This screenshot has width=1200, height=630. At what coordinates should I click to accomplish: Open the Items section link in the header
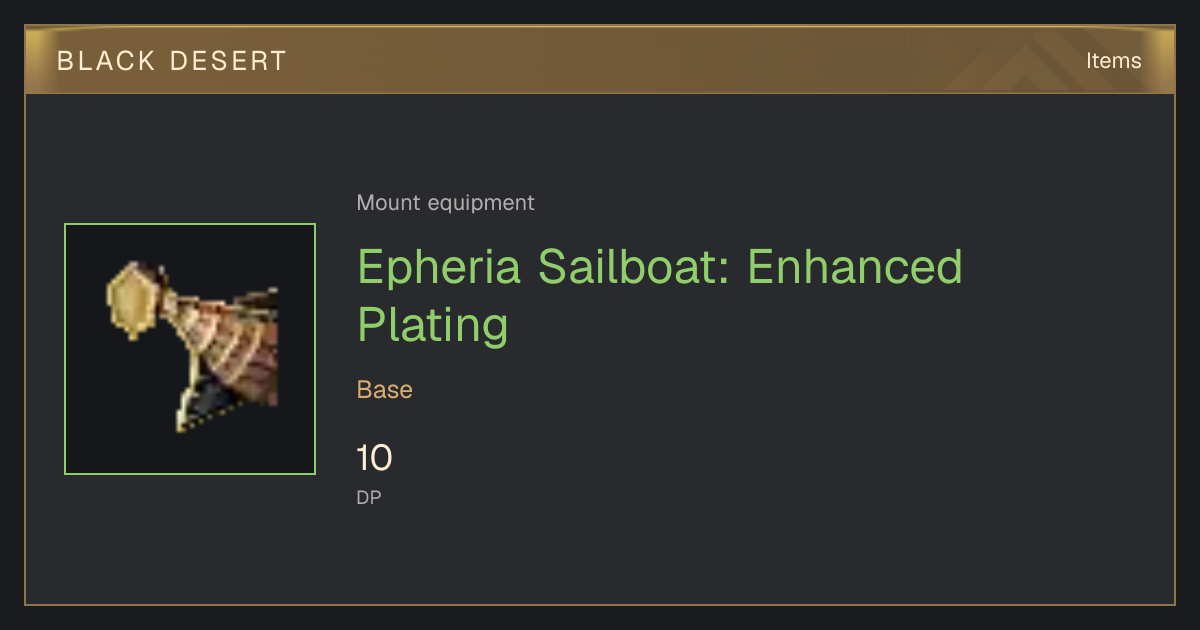click(x=1113, y=61)
